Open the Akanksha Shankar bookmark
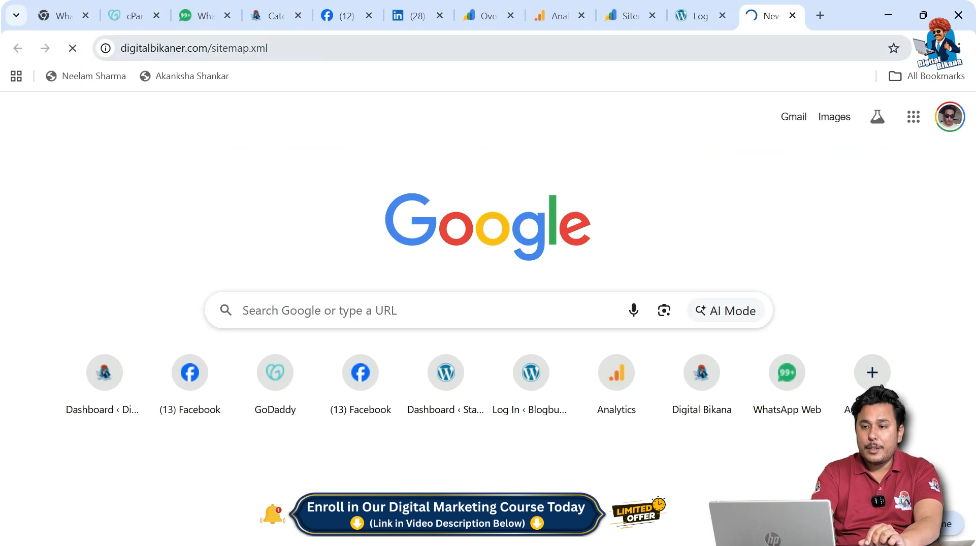Image resolution: width=978 pixels, height=546 pixels. (184, 76)
